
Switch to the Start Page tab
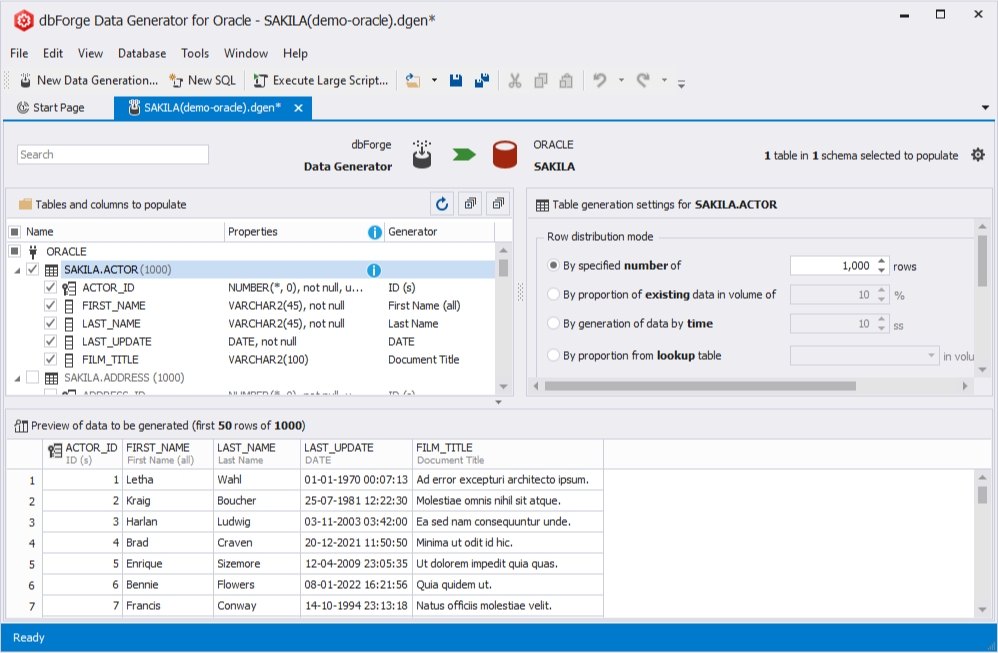tap(51, 108)
